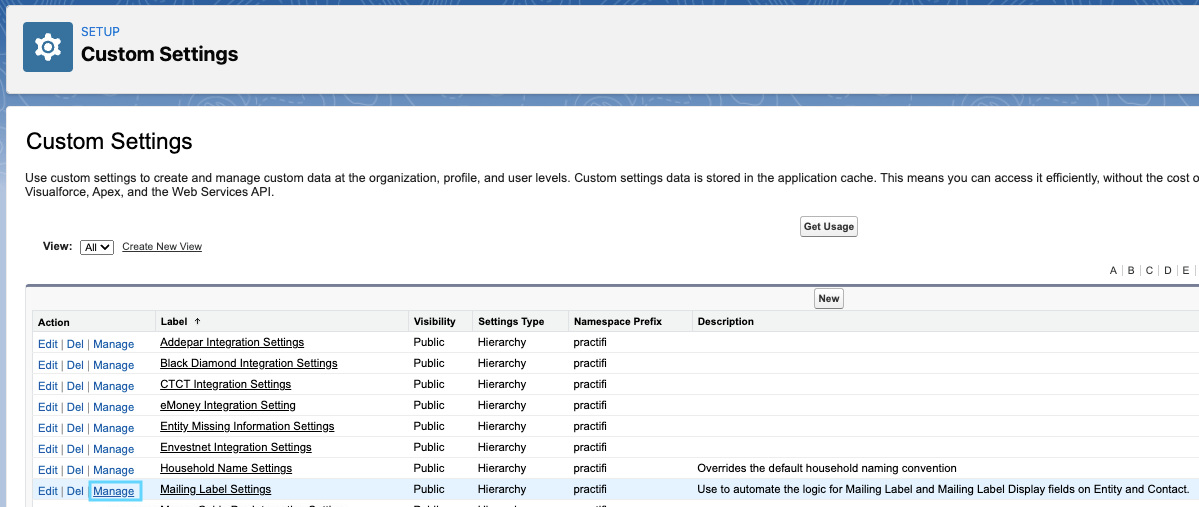
Task: Click the Namespace Prefix column header
Action: click(618, 322)
